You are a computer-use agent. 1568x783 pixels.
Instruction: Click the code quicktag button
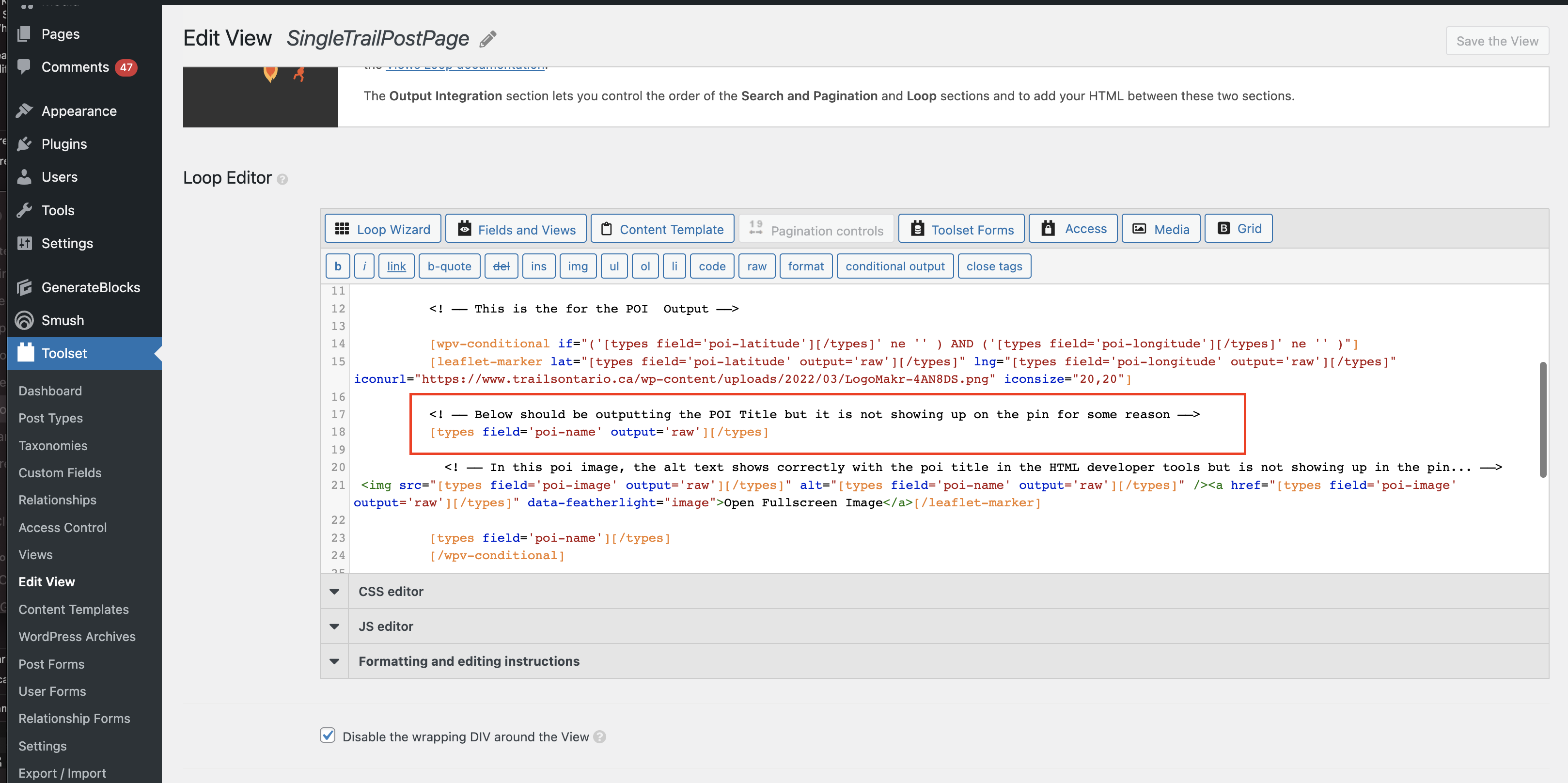712,266
